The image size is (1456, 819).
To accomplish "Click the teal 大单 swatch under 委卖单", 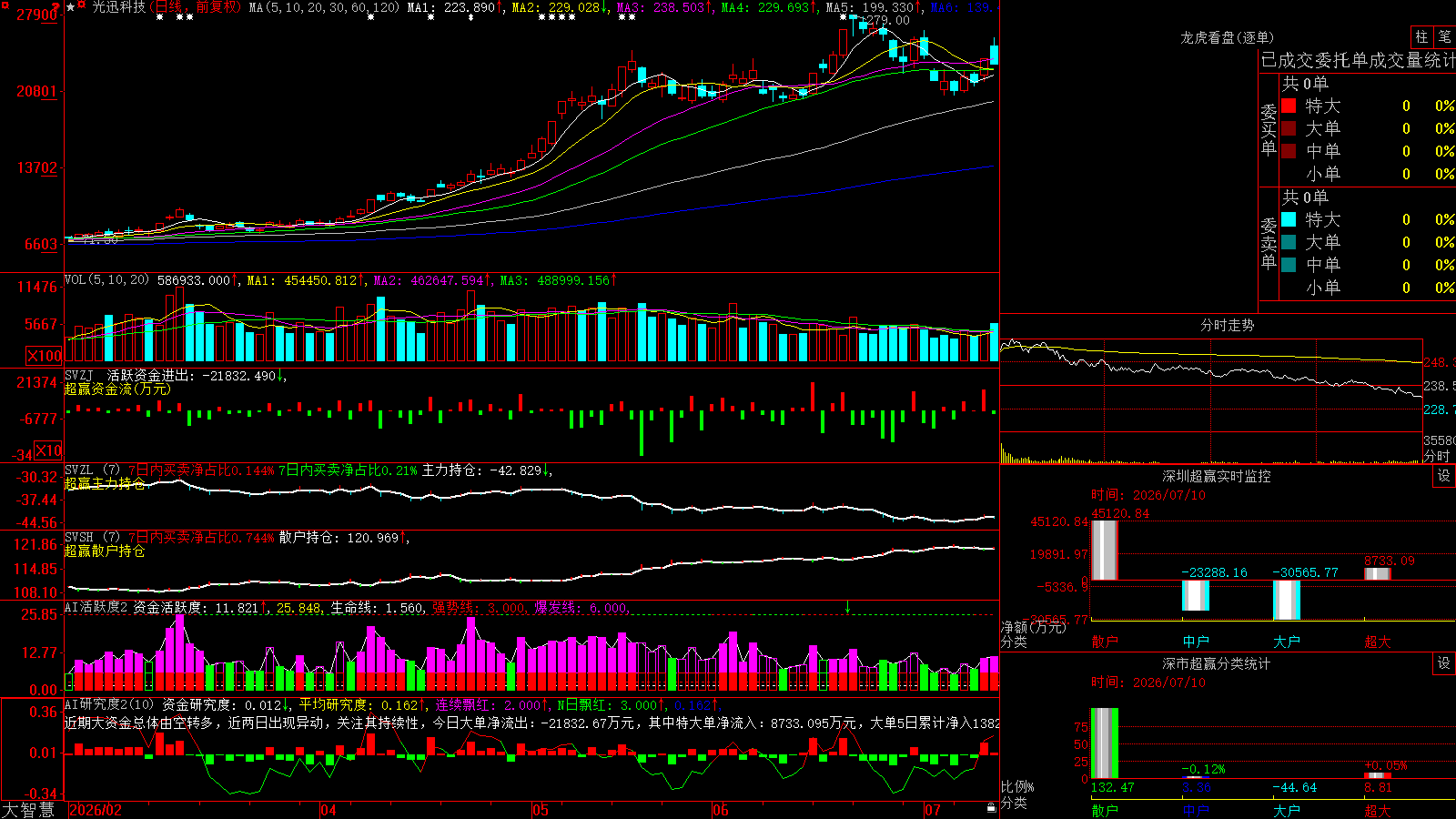I will (x=1289, y=242).
